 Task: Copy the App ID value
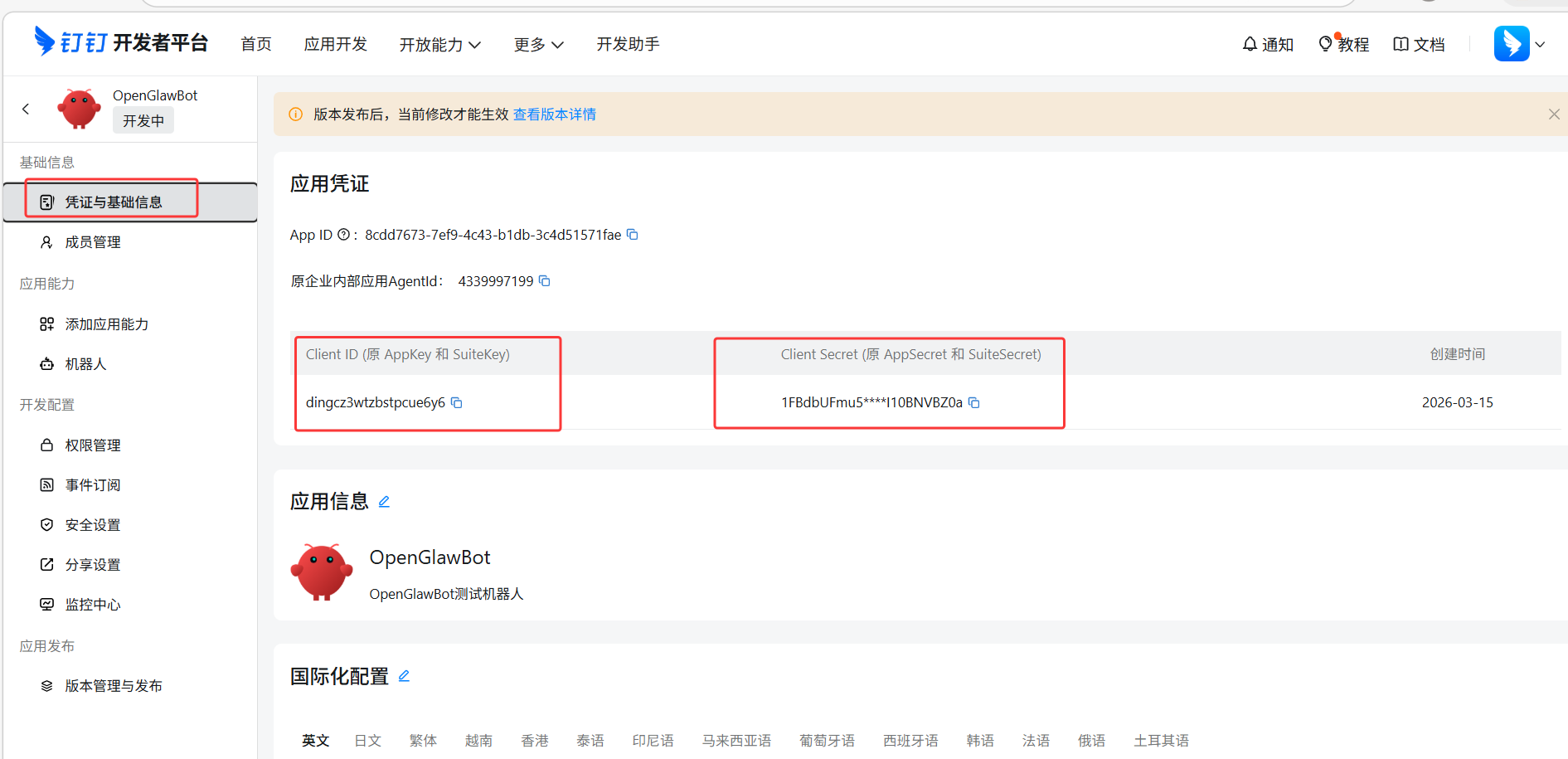632,235
